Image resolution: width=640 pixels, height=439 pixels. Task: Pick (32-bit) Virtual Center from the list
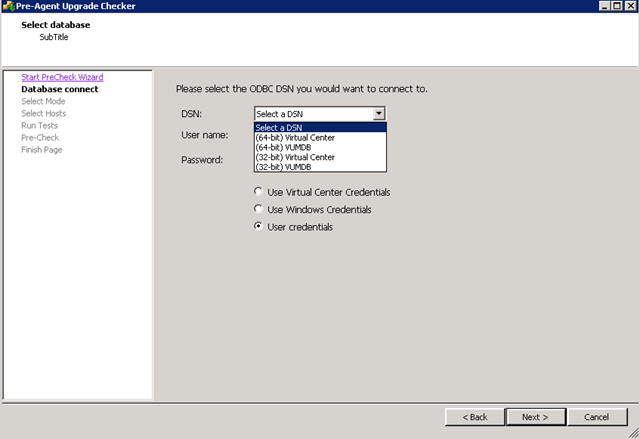320,157
